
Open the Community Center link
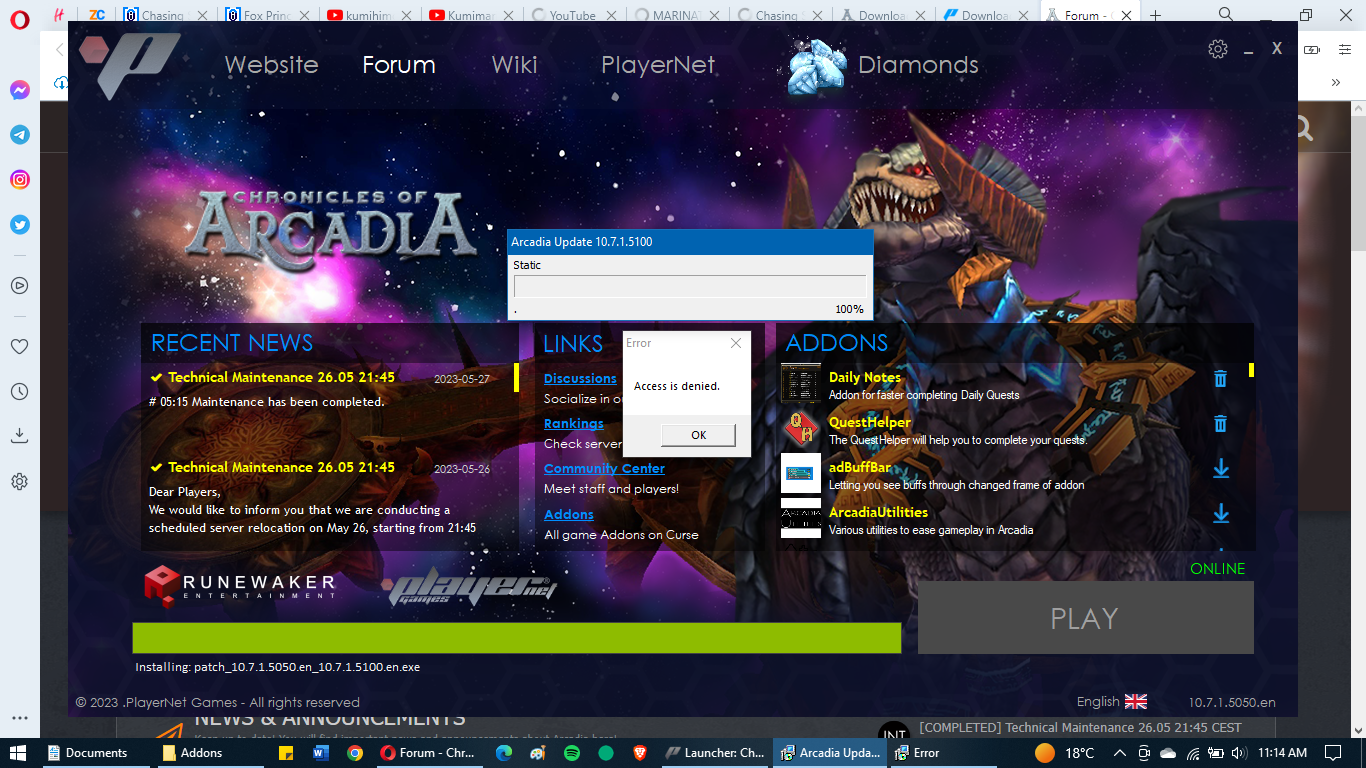[604, 468]
